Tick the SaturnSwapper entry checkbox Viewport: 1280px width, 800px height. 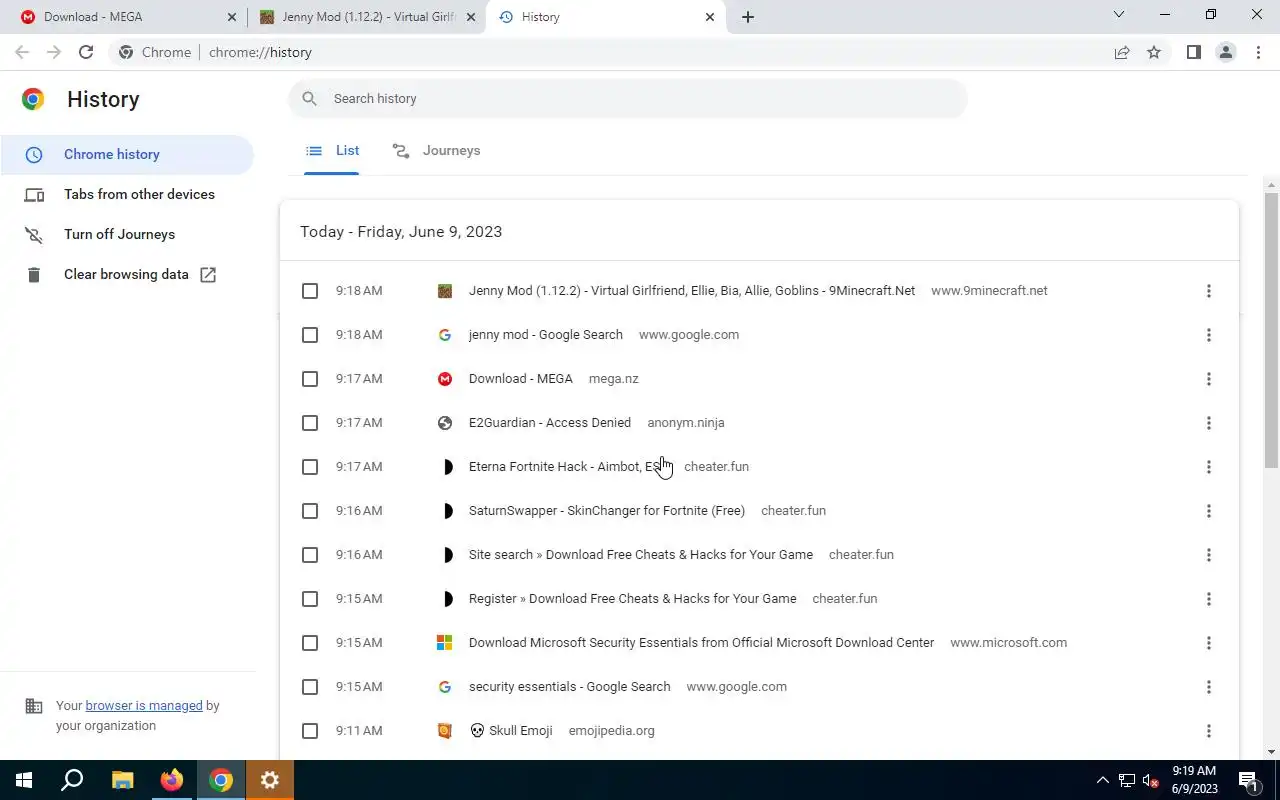[x=310, y=511]
